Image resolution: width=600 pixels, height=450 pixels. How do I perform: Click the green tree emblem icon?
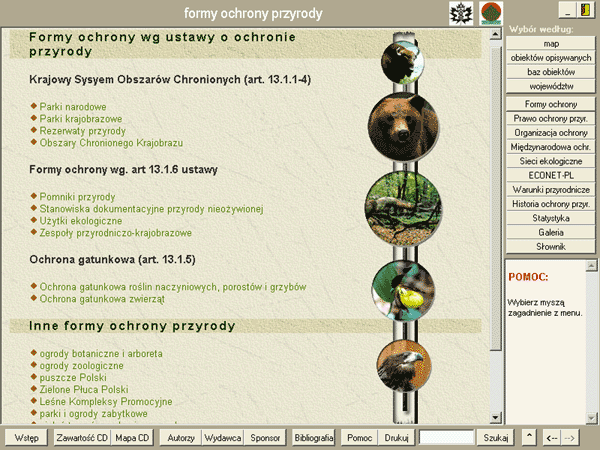pos(490,12)
